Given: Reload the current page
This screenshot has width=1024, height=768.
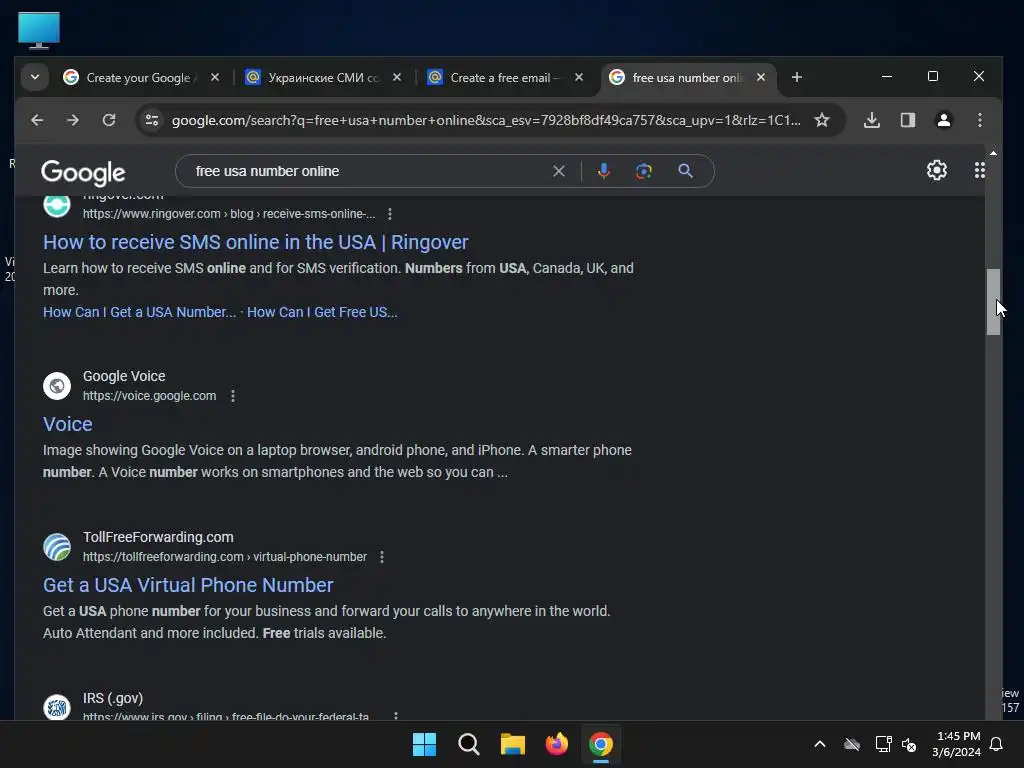Looking at the screenshot, I should point(108,120).
